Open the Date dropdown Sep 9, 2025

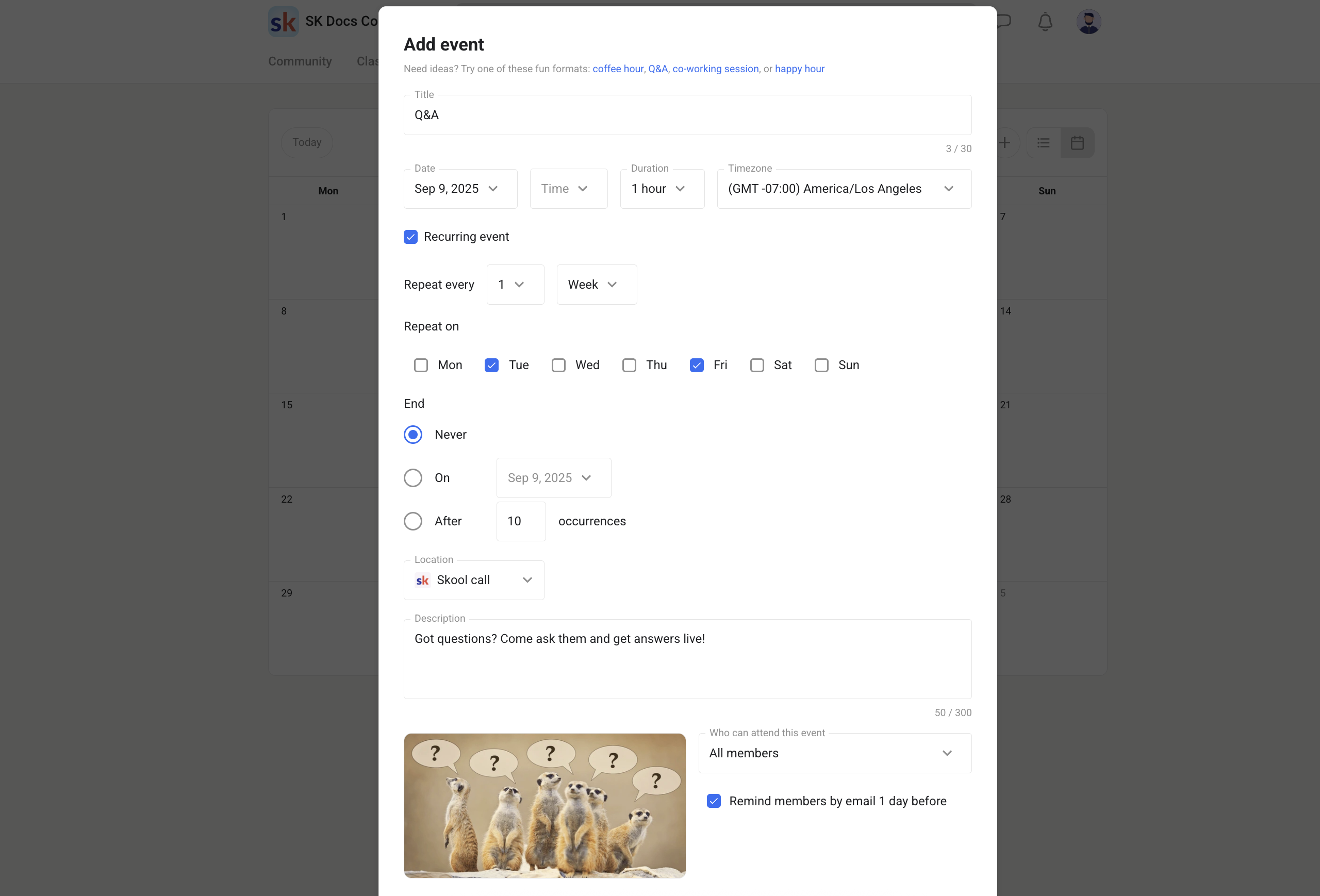pyautogui.click(x=460, y=189)
